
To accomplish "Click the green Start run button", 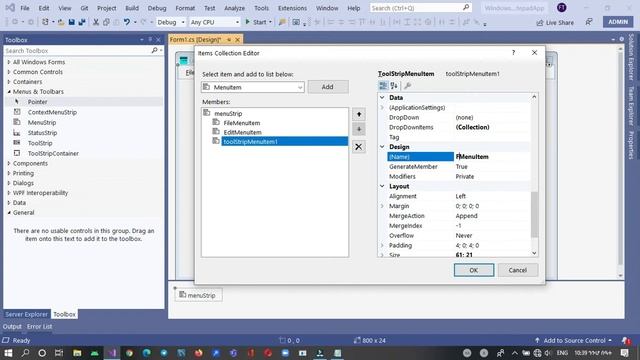I will click(x=256, y=22).
